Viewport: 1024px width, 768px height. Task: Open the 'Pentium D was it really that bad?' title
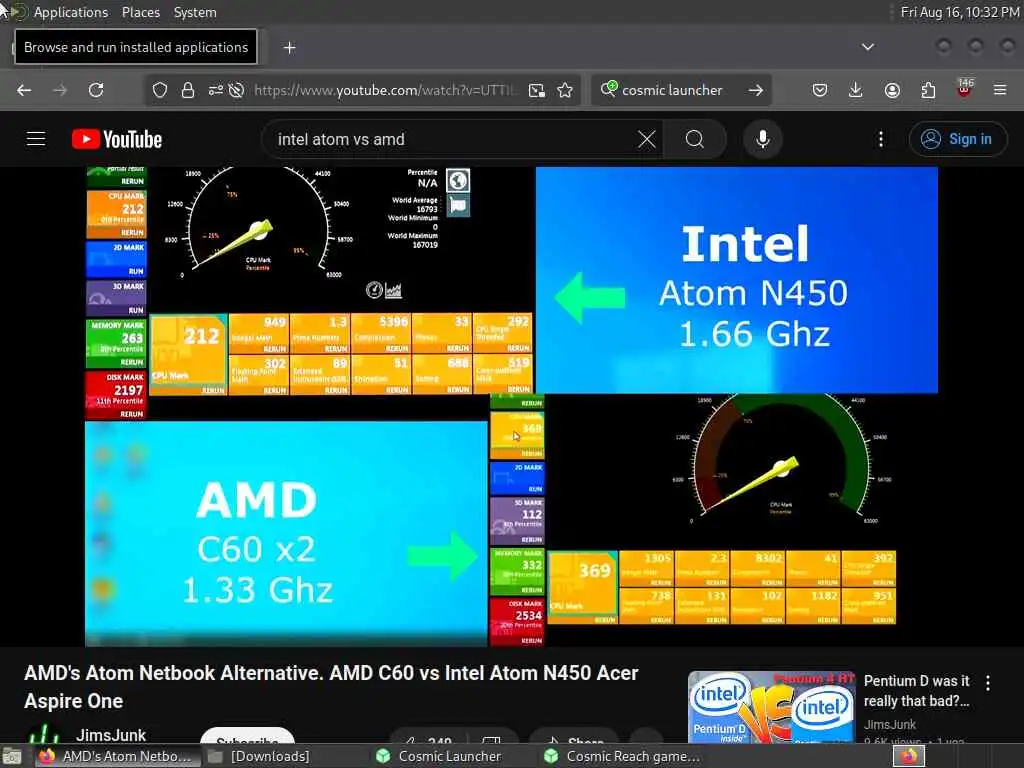pos(917,691)
